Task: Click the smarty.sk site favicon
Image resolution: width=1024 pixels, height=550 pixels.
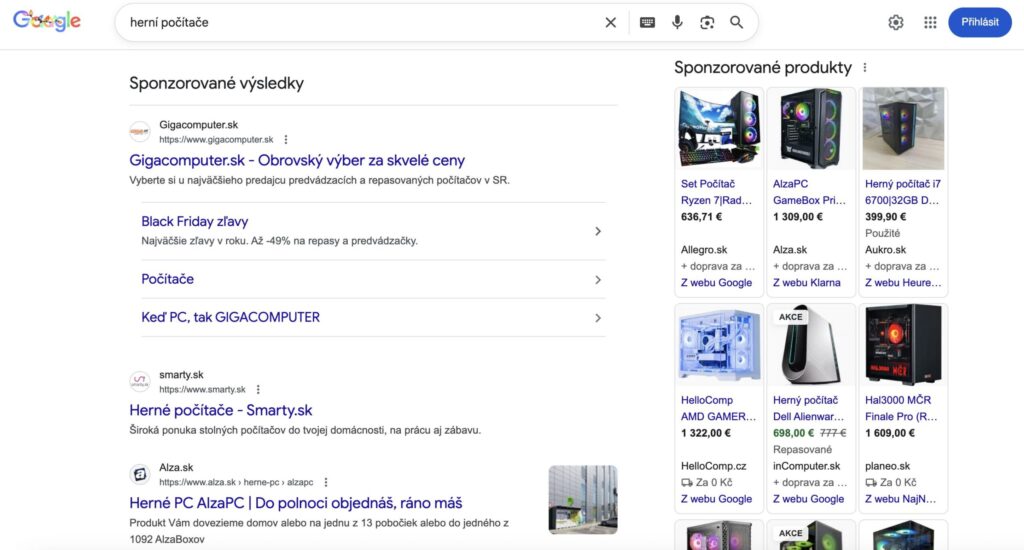Action: [140, 381]
